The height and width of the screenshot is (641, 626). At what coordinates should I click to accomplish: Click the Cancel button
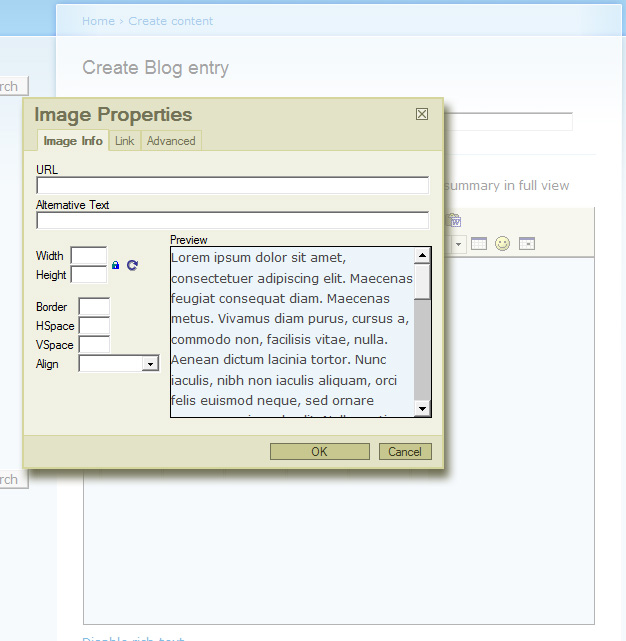(x=405, y=451)
